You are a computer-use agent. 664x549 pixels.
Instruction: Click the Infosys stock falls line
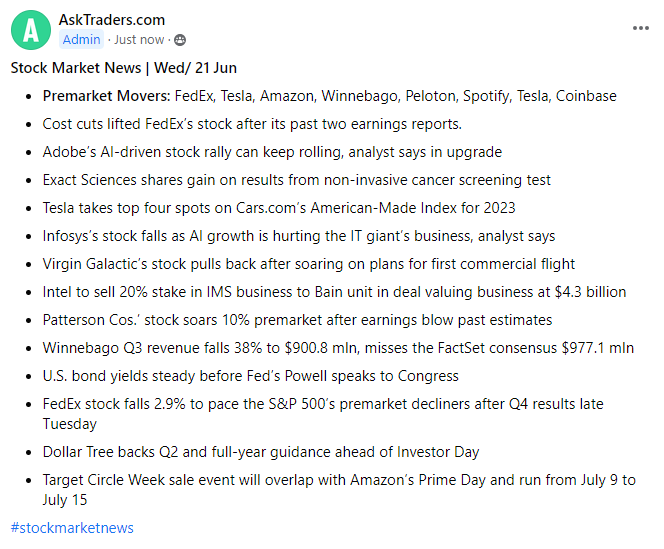click(x=298, y=236)
